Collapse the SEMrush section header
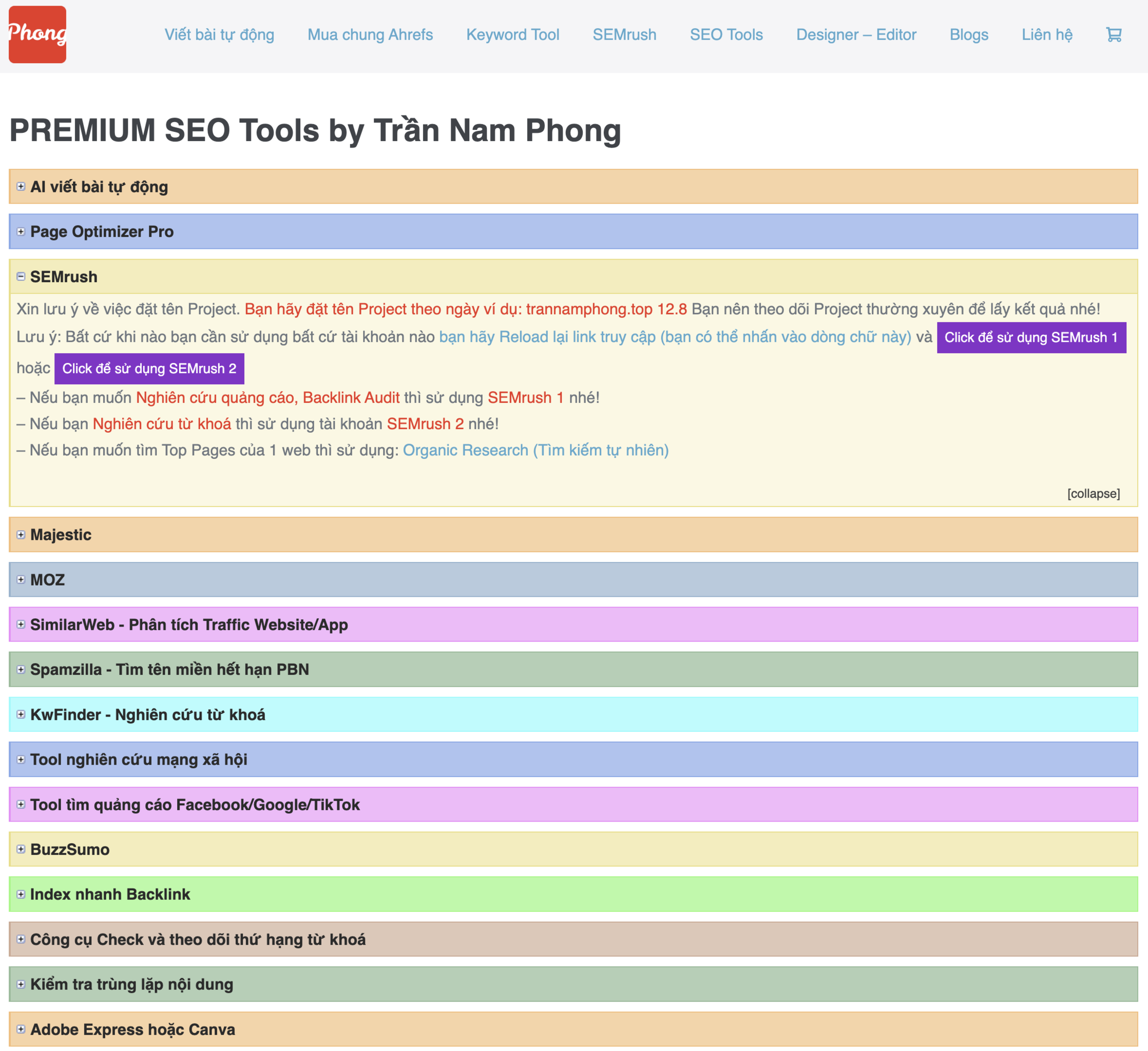Screen dimensions: 1148x1051 [573, 277]
